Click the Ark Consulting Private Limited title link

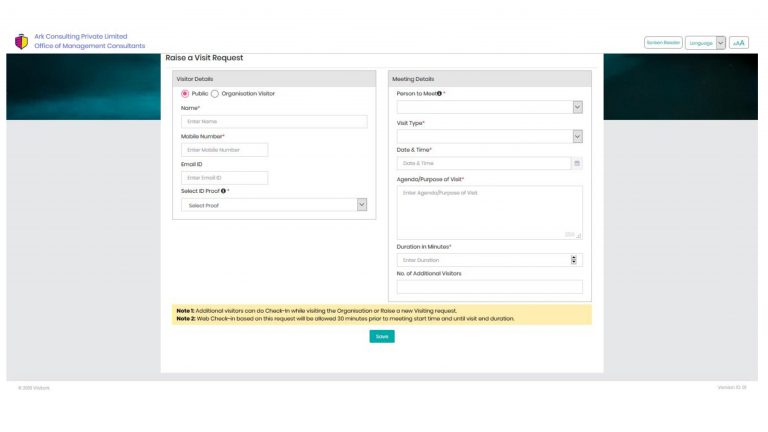click(x=81, y=36)
